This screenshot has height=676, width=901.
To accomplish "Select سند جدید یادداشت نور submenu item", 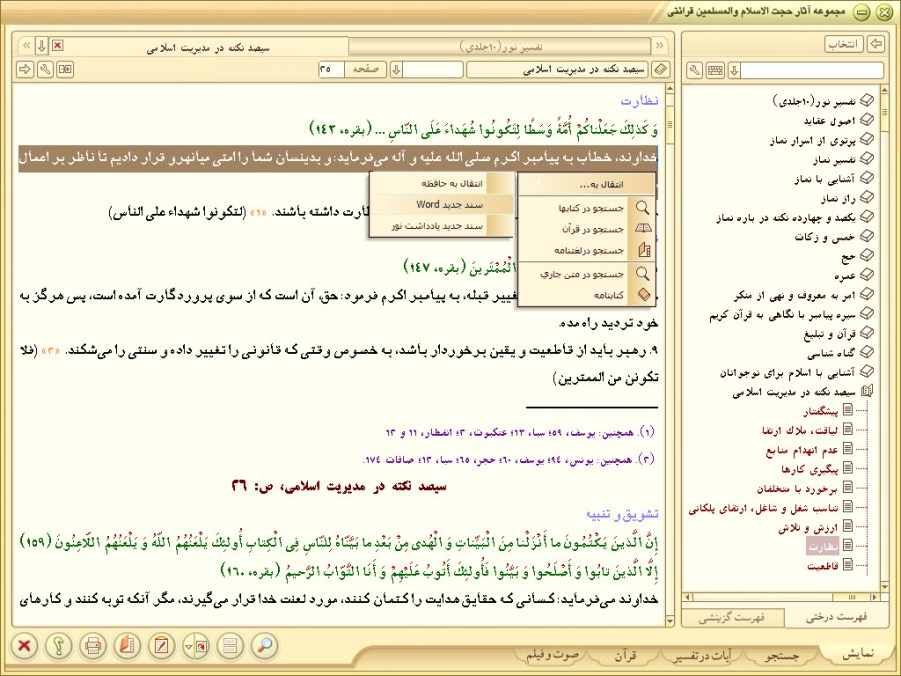I will pyautogui.click(x=441, y=226).
